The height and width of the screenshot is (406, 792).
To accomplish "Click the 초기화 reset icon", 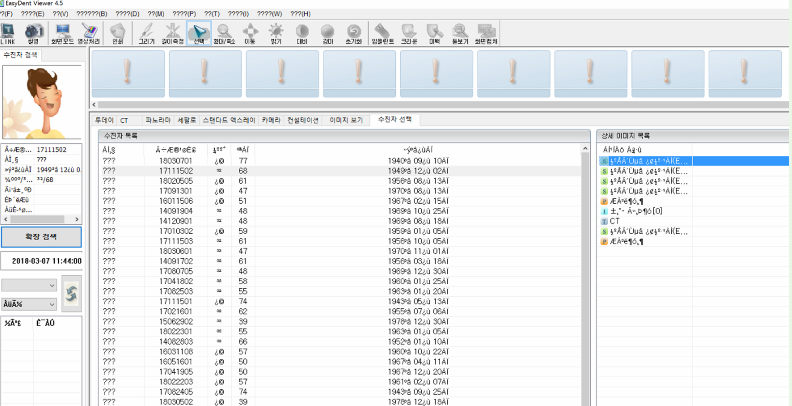I will (x=353, y=34).
